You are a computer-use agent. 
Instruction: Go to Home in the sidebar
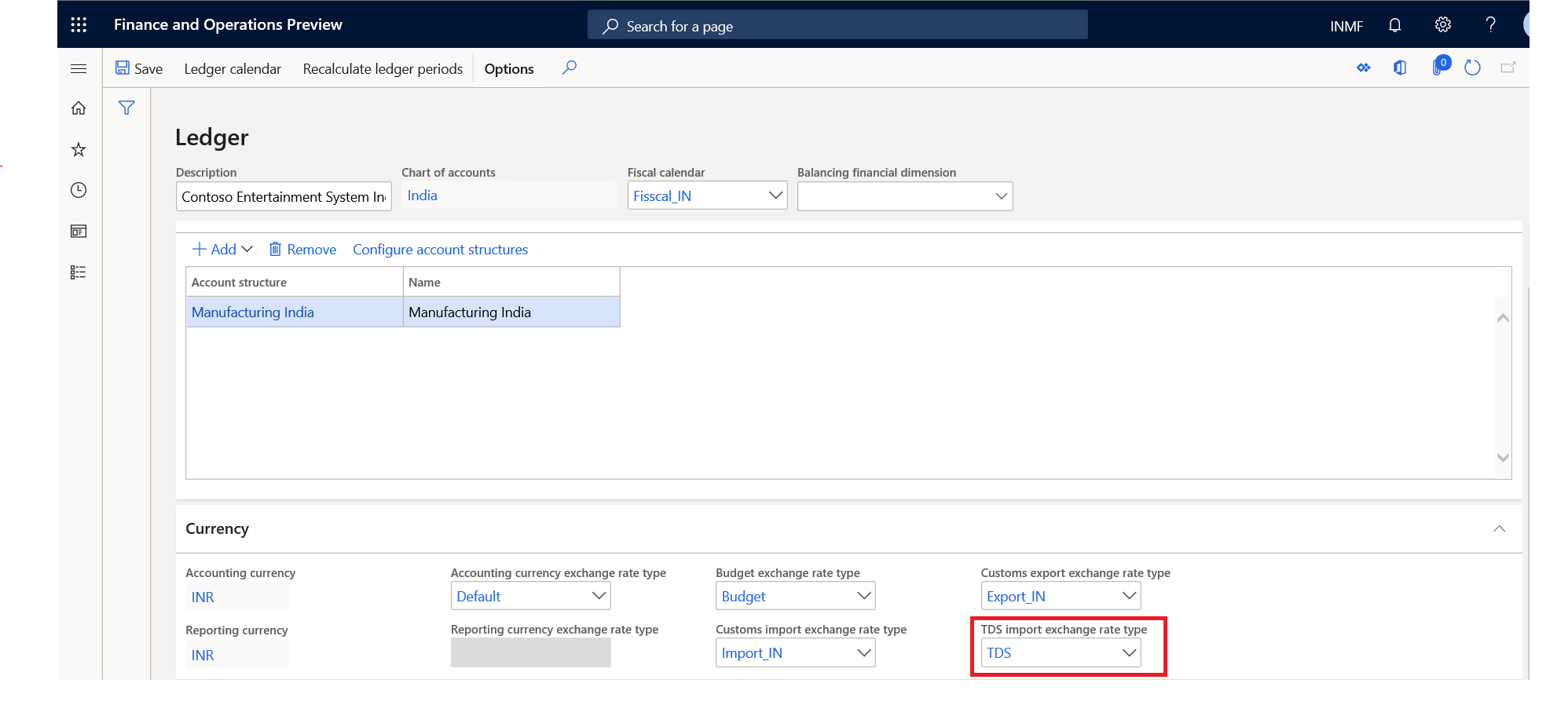(79, 108)
